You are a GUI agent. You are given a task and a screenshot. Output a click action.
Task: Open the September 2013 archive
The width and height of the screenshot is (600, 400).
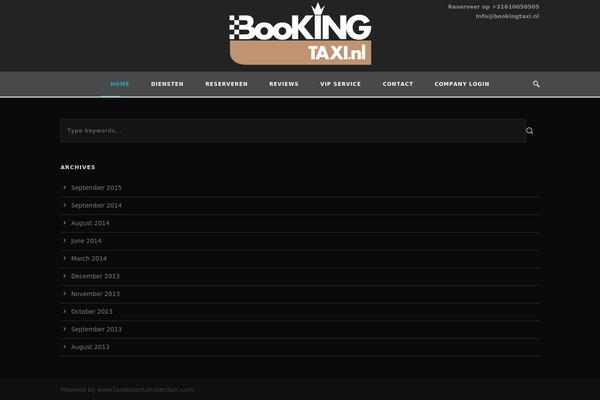pyautogui.click(x=96, y=329)
